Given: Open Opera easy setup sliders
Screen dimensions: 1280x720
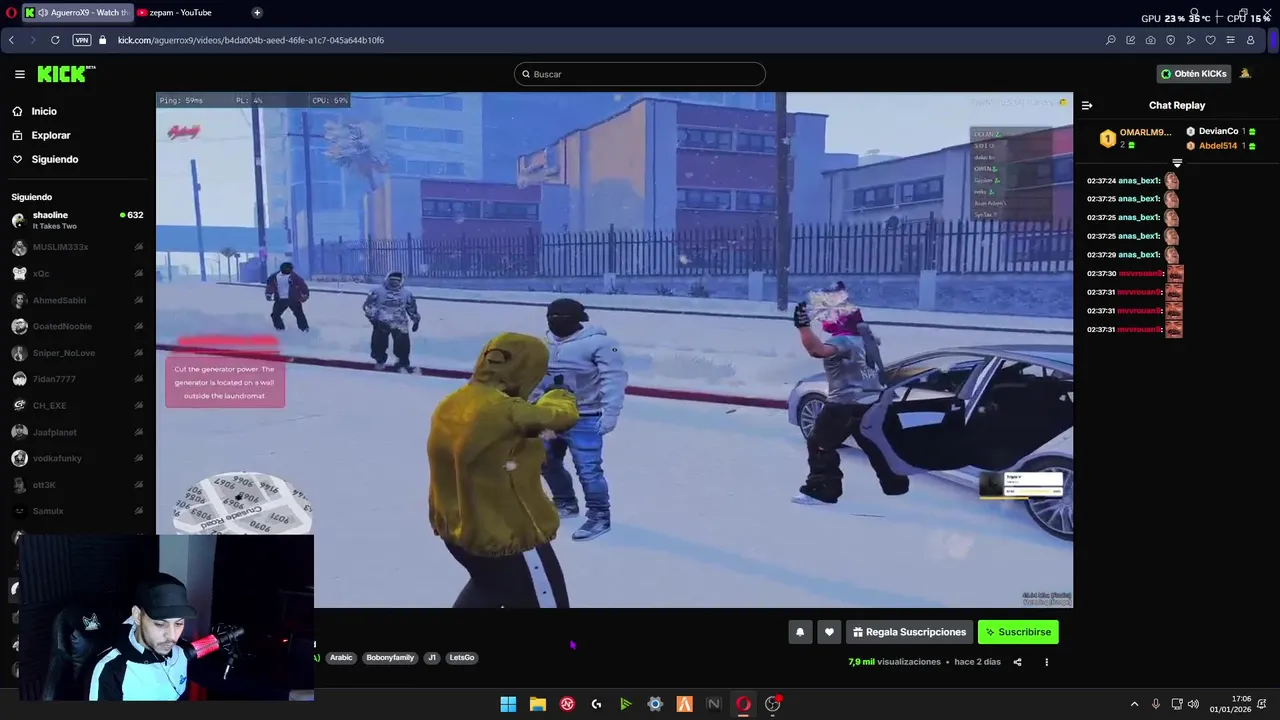Looking at the screenshot, I should coord(1230,40).
